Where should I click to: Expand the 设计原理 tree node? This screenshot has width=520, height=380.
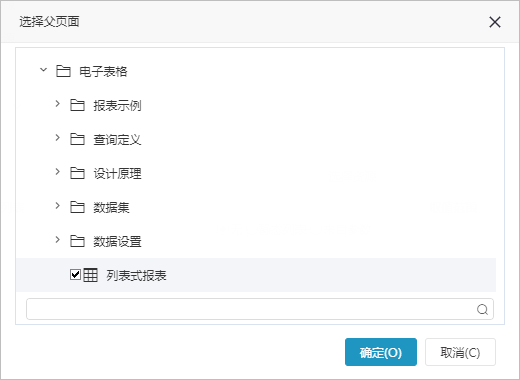58,172
